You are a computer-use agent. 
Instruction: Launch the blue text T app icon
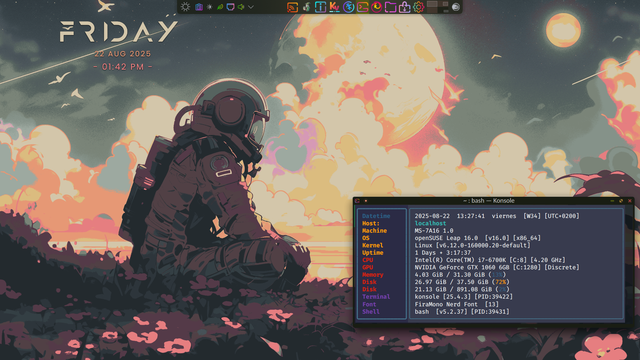point(320,7)
